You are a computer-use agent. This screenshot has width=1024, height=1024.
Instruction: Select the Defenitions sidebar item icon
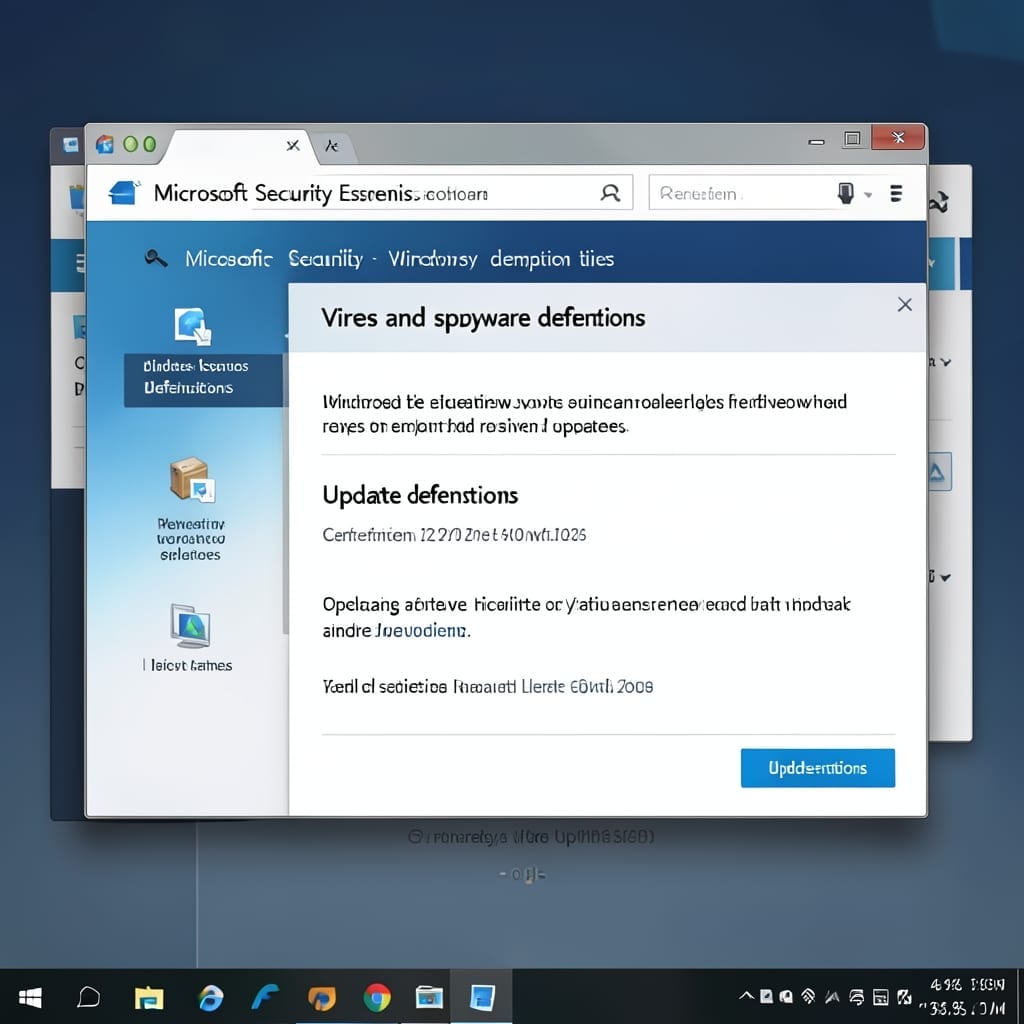click(x=192, y=326)
